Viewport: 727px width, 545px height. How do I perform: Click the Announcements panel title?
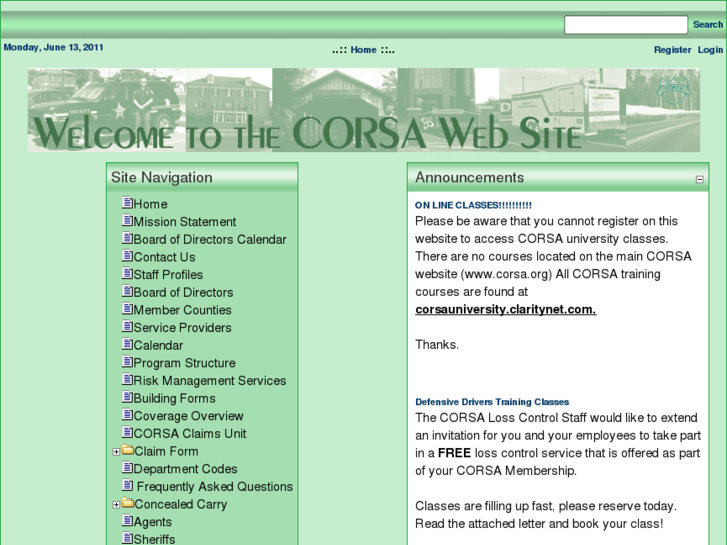pos(469,177)
